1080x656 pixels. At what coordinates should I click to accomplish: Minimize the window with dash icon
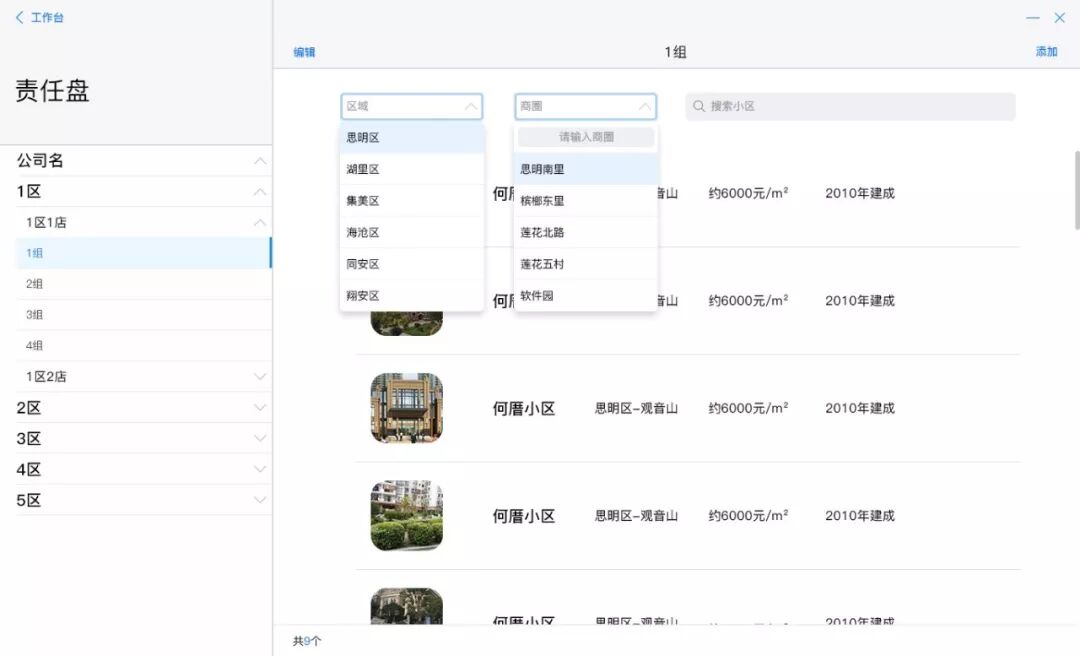click(1032, 18)
